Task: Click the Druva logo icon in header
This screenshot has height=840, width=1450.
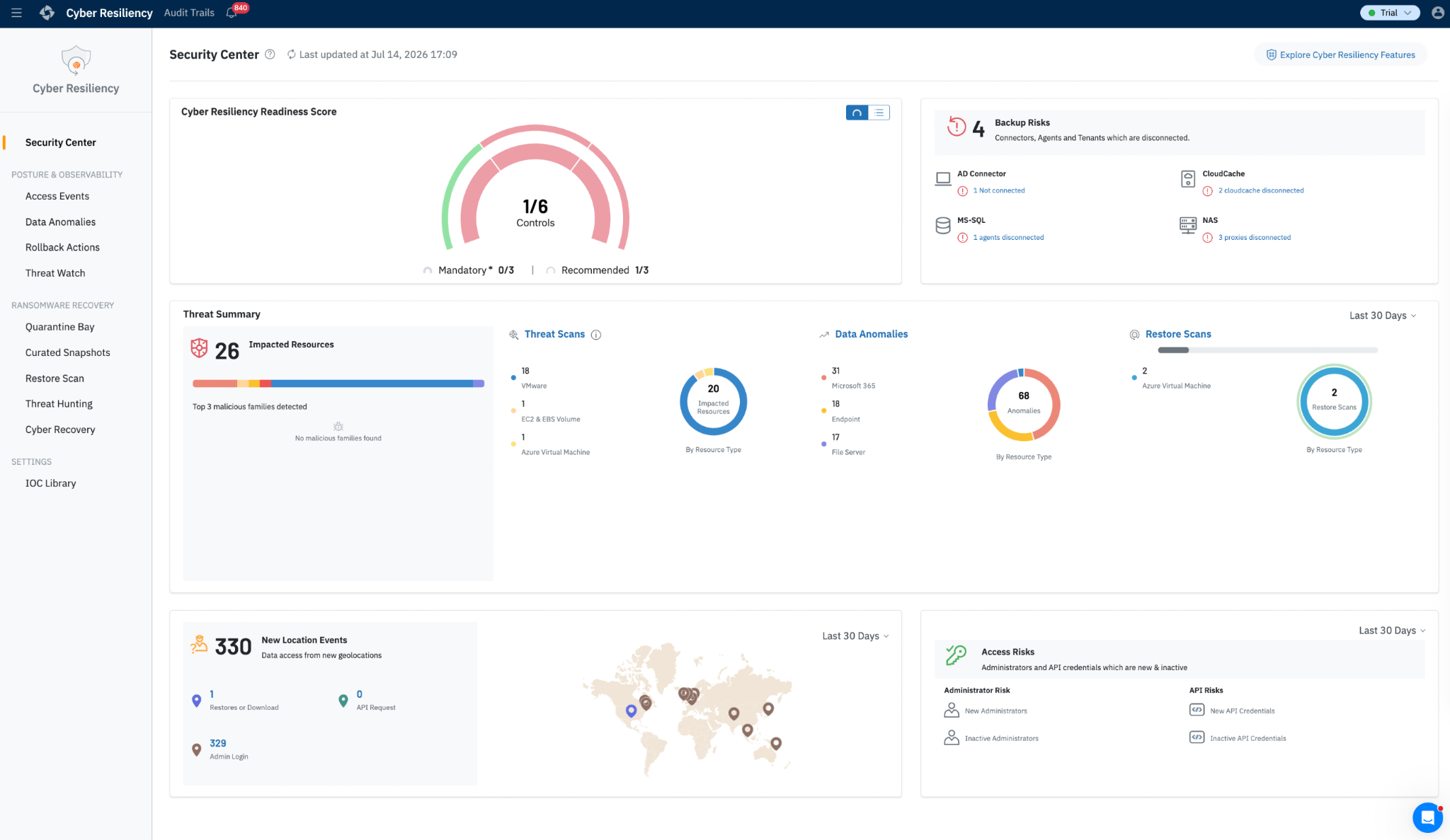Action: click(x=47, y=13)
